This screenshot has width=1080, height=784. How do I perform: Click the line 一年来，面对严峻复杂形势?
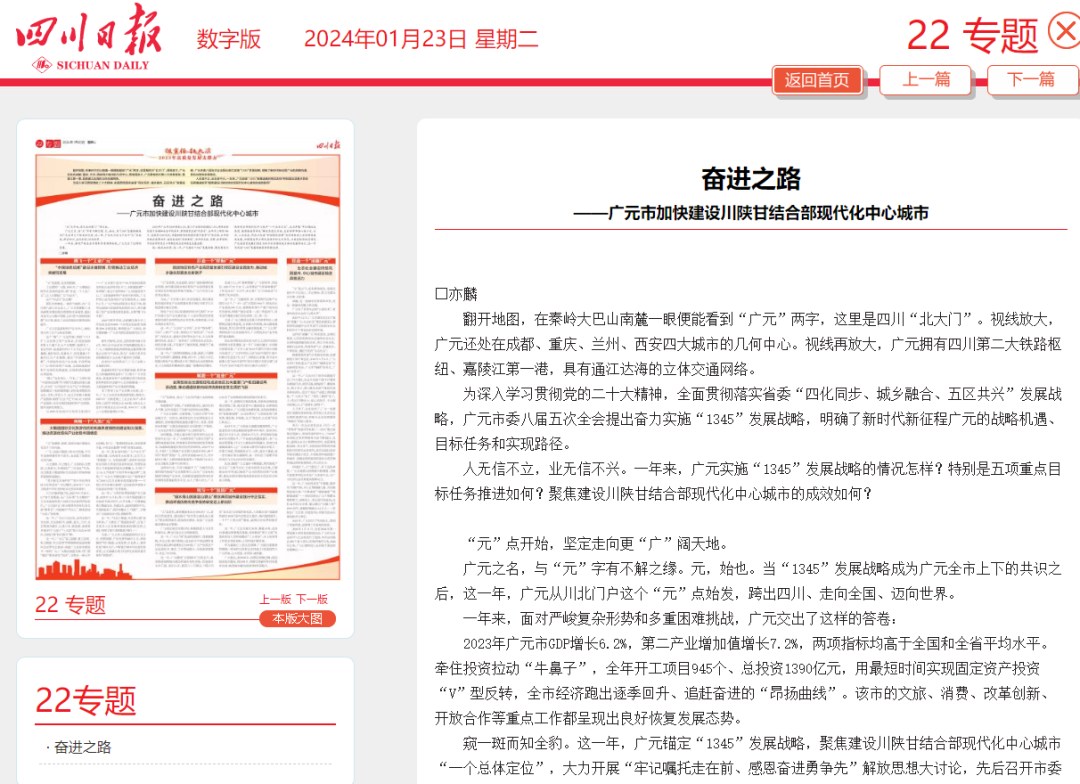pyautogui.click(x=681, y=619)
